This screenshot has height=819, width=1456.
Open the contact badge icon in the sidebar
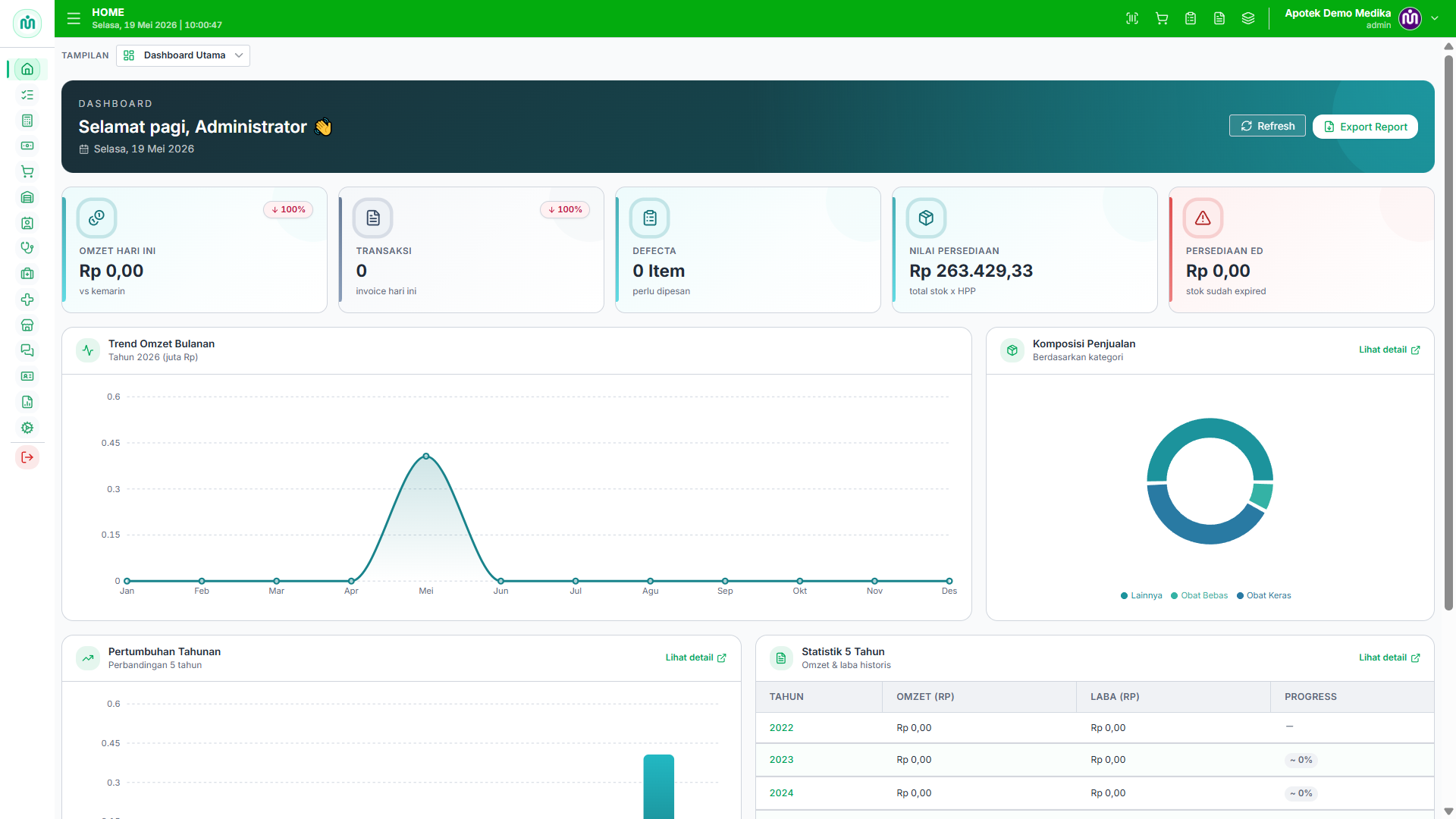coord(27,223)
